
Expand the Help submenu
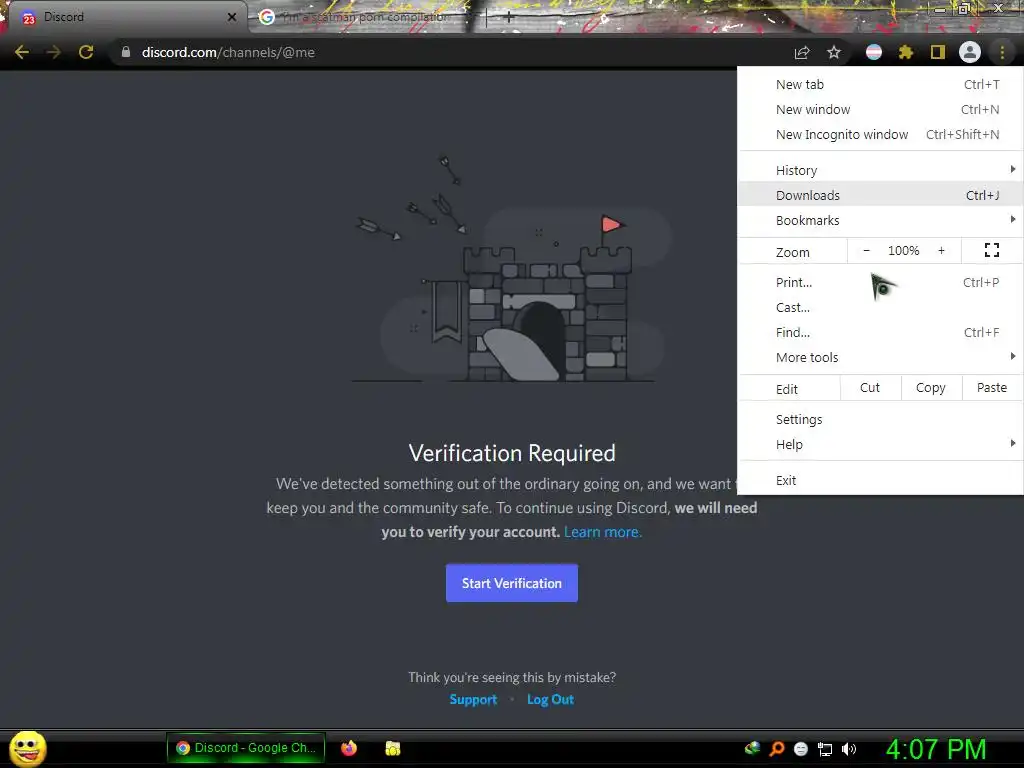coord(880,444)
